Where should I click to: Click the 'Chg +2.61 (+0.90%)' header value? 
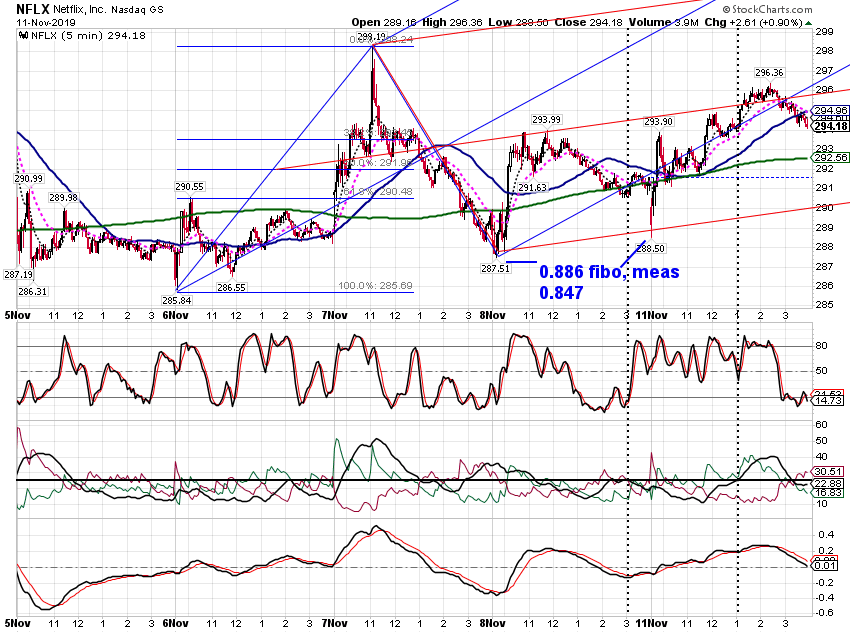click(753, 22)
